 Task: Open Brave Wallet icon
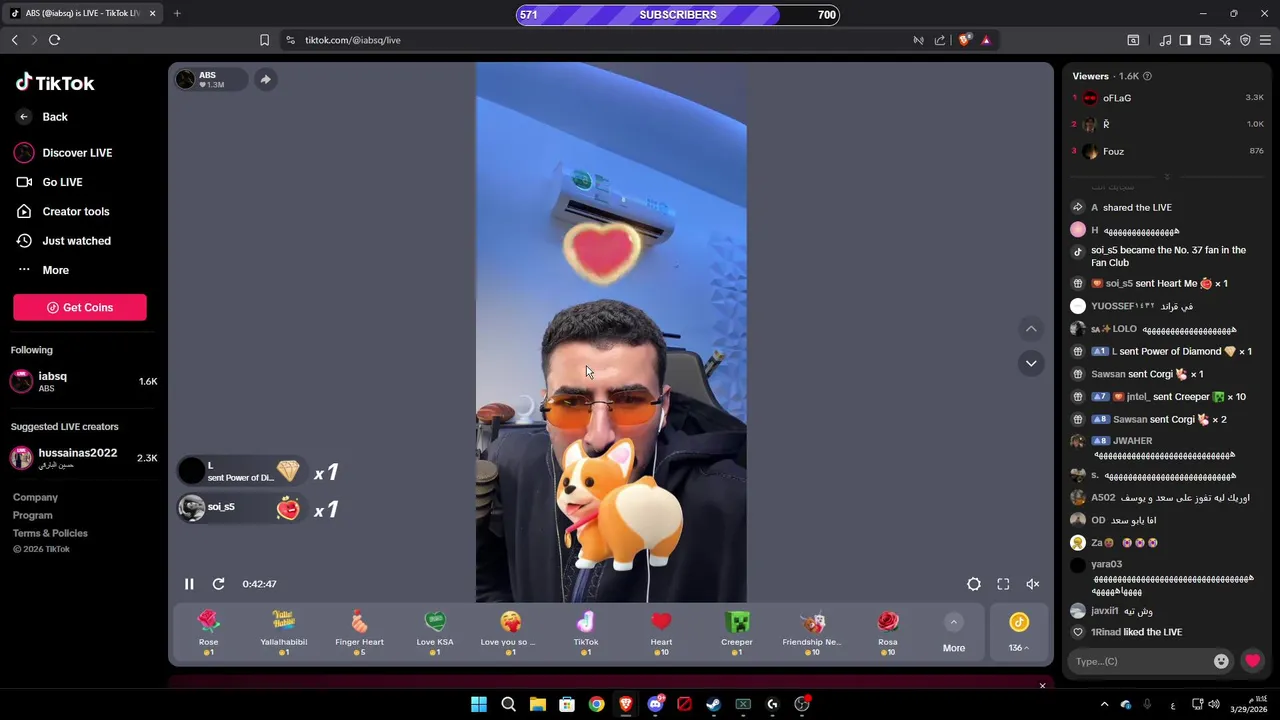pos(1205,40)
